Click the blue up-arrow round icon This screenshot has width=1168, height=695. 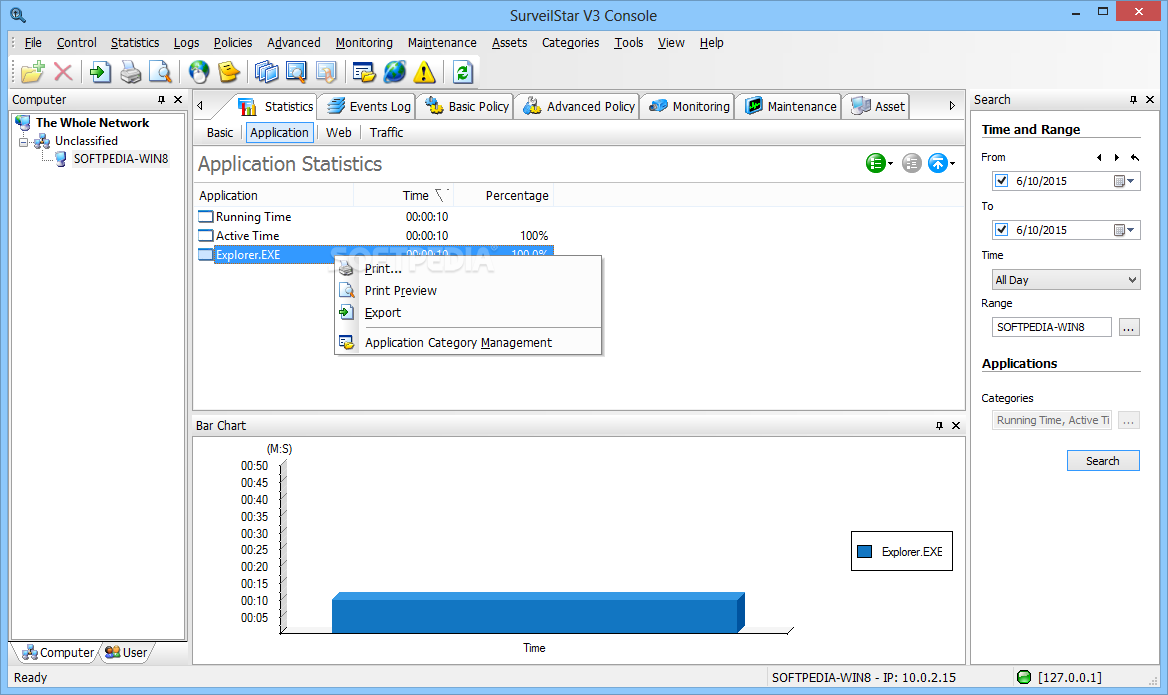[x=938, y=163]
